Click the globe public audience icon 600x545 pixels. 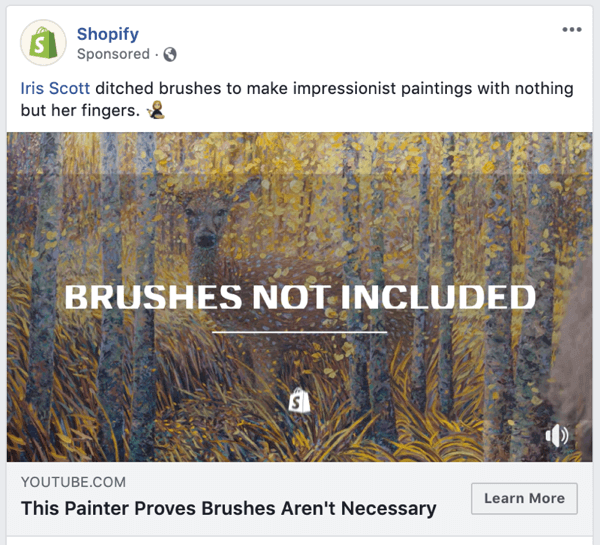tap(170, 54)
